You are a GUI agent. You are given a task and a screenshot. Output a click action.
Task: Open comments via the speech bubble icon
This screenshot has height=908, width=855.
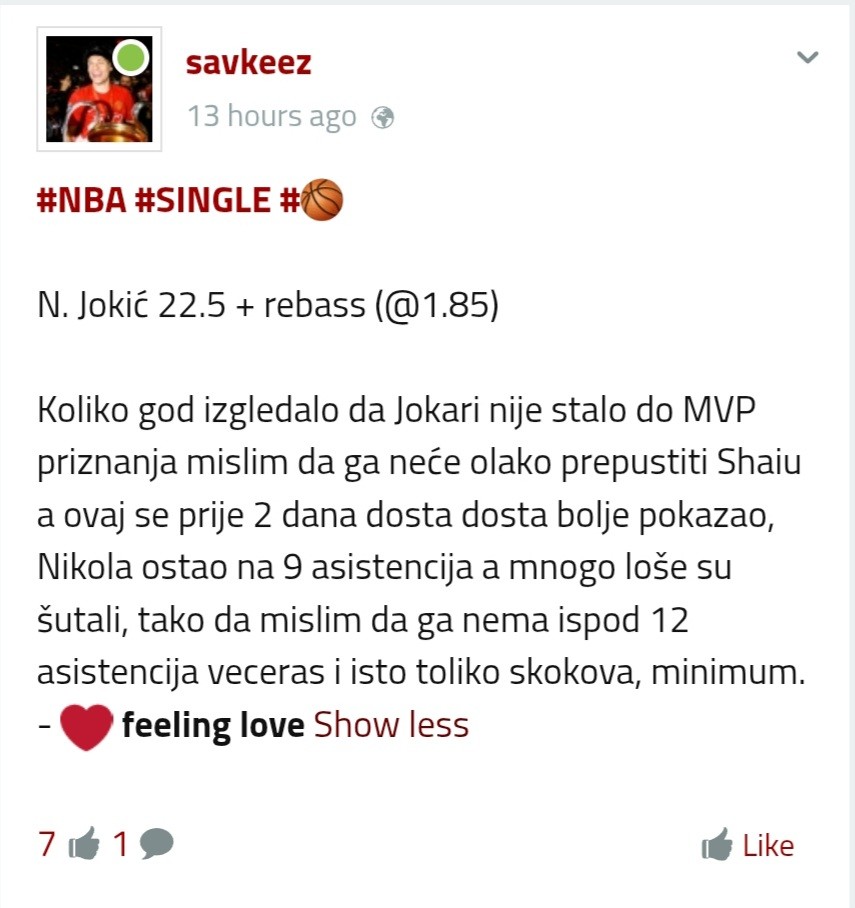156,844
